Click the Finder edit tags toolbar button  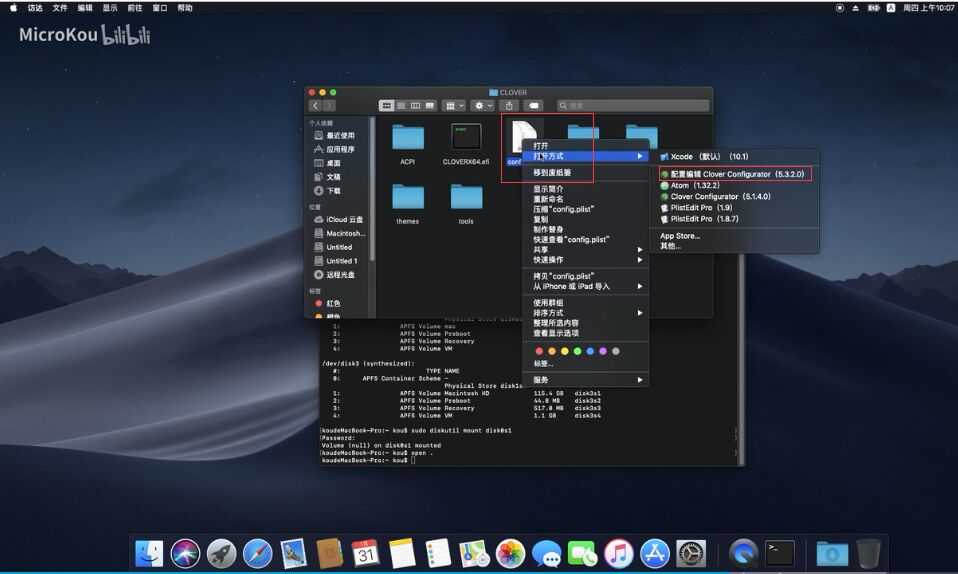tap(534, 106)
